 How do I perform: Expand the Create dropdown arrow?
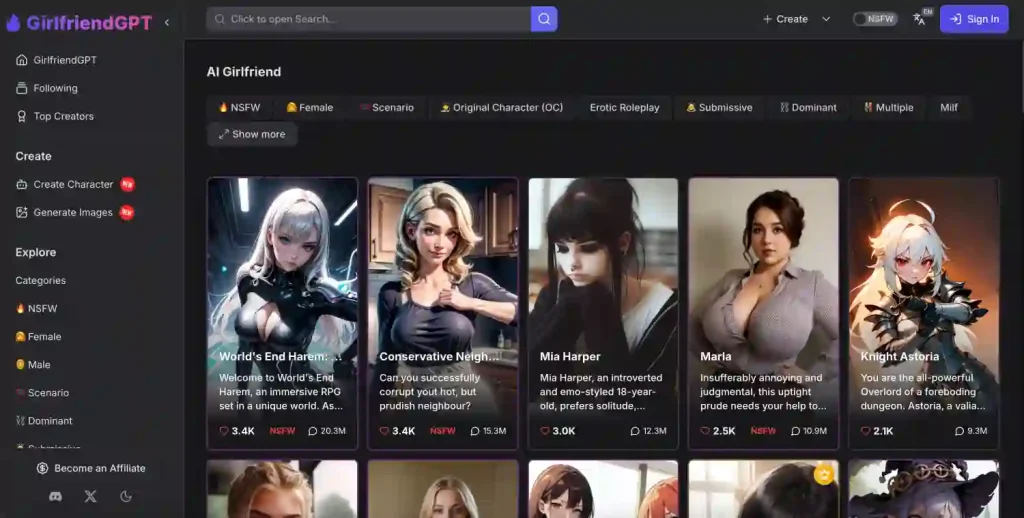click(x=826, y=19)
